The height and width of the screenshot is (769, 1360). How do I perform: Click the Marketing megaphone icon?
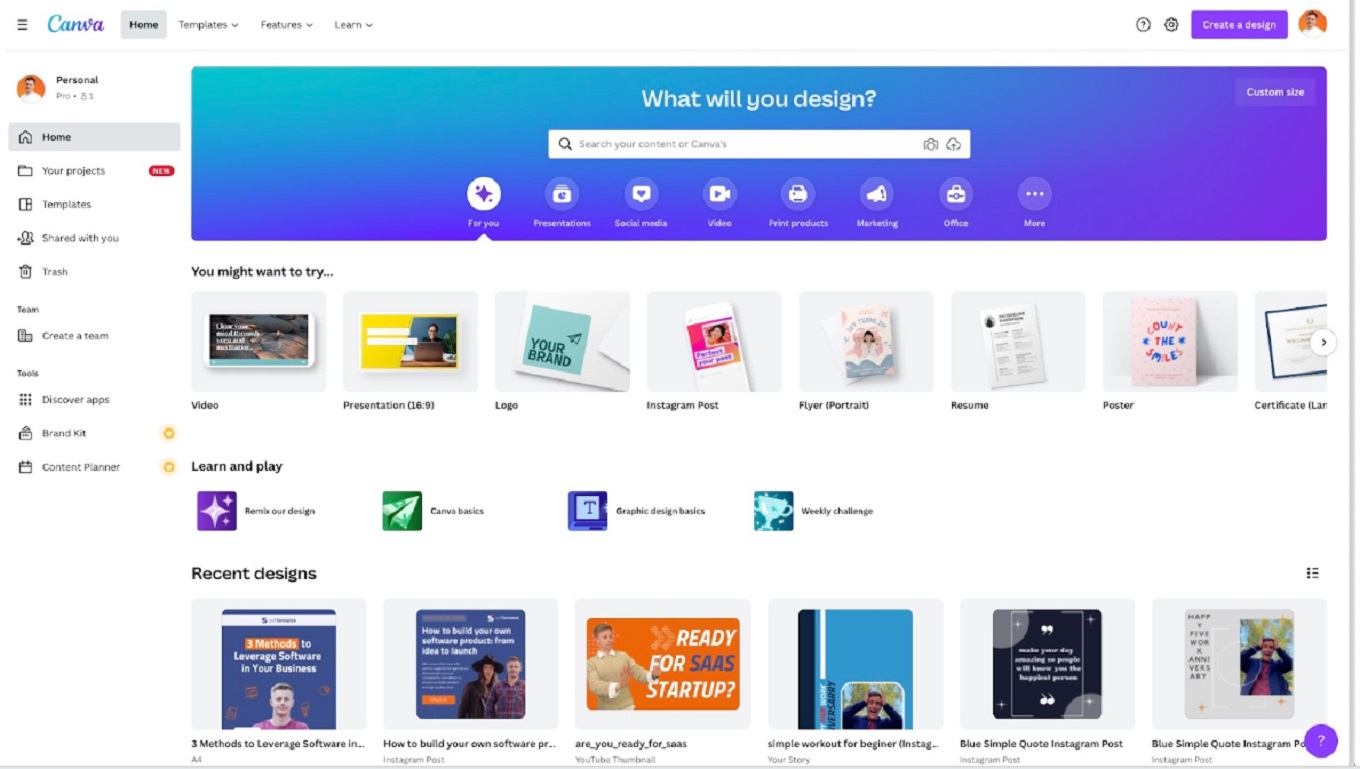(x=876, y=194)
